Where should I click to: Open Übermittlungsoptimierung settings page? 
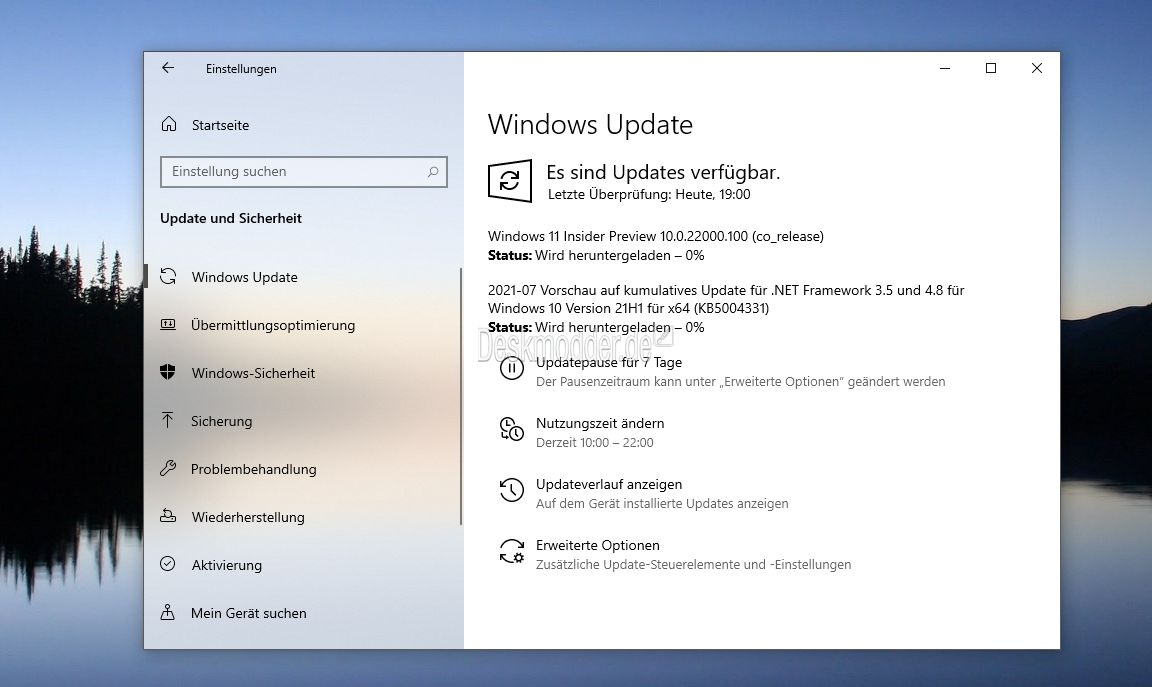tap(273, 325)
